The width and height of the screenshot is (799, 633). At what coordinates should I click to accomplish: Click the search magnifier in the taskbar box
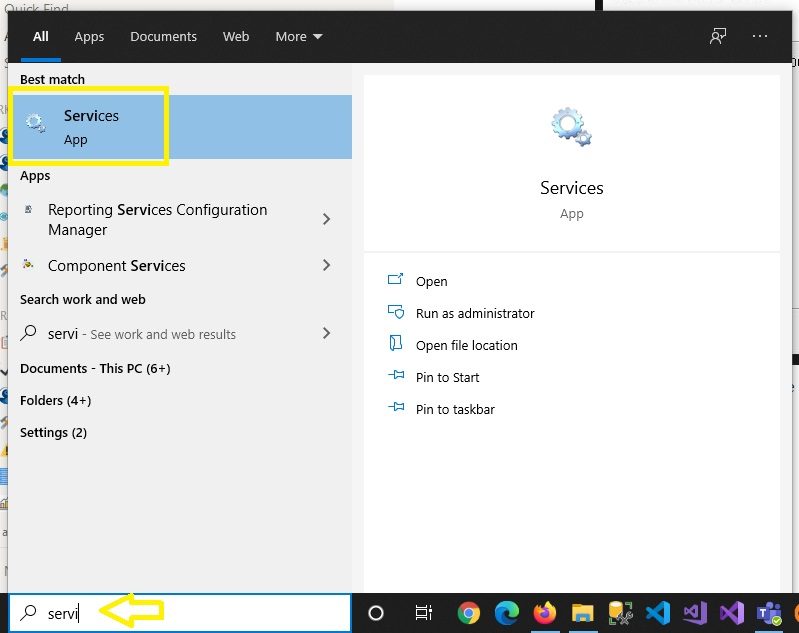click(x=28, y=613)
